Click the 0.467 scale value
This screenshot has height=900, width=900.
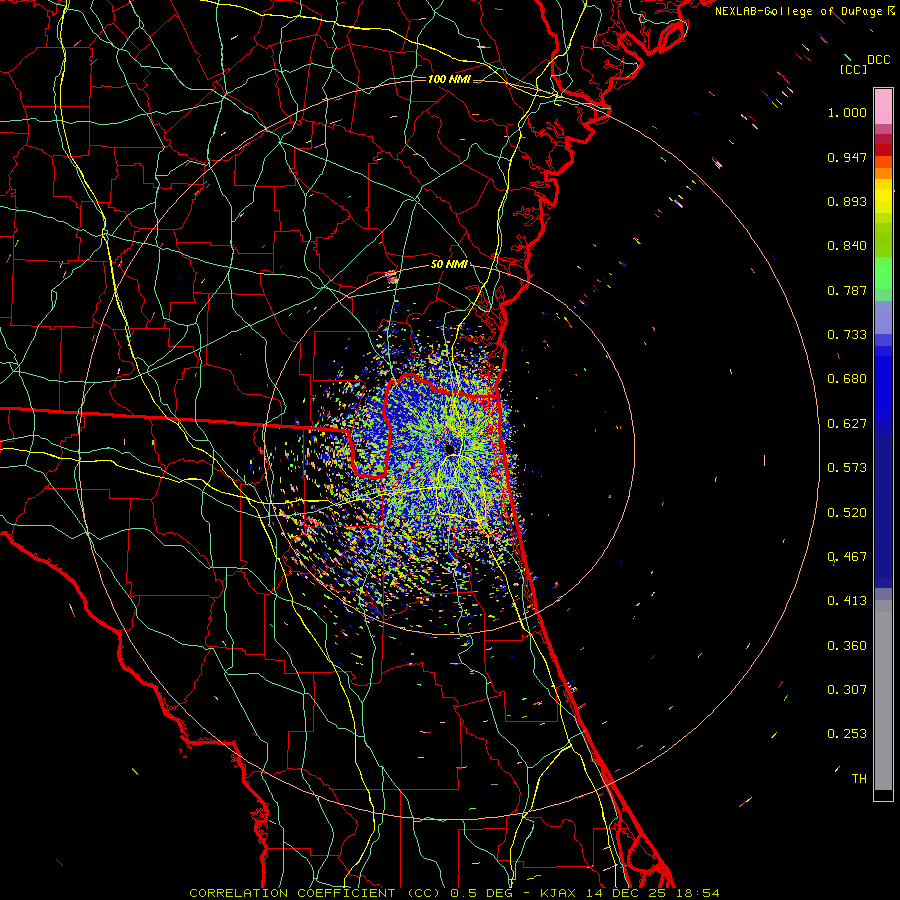click(847, 557)
